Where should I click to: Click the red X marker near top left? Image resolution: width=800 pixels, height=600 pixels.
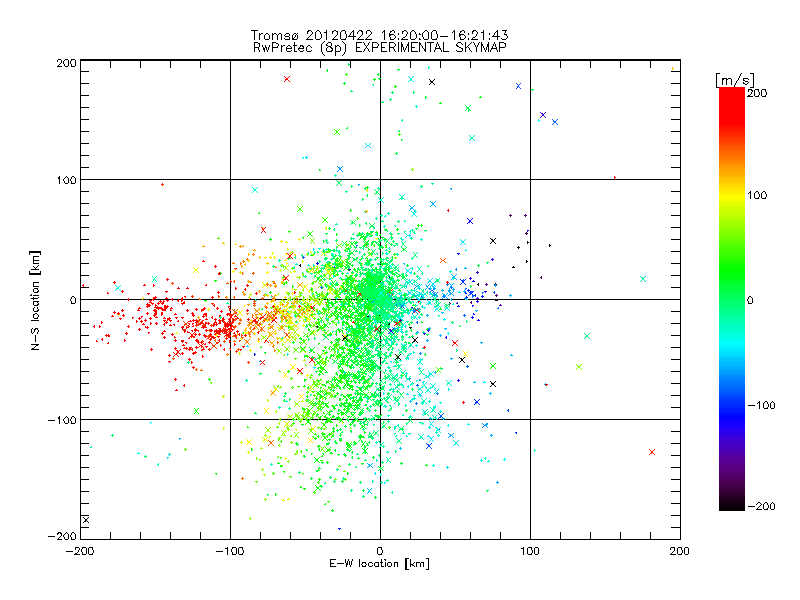tap(287, 79)
